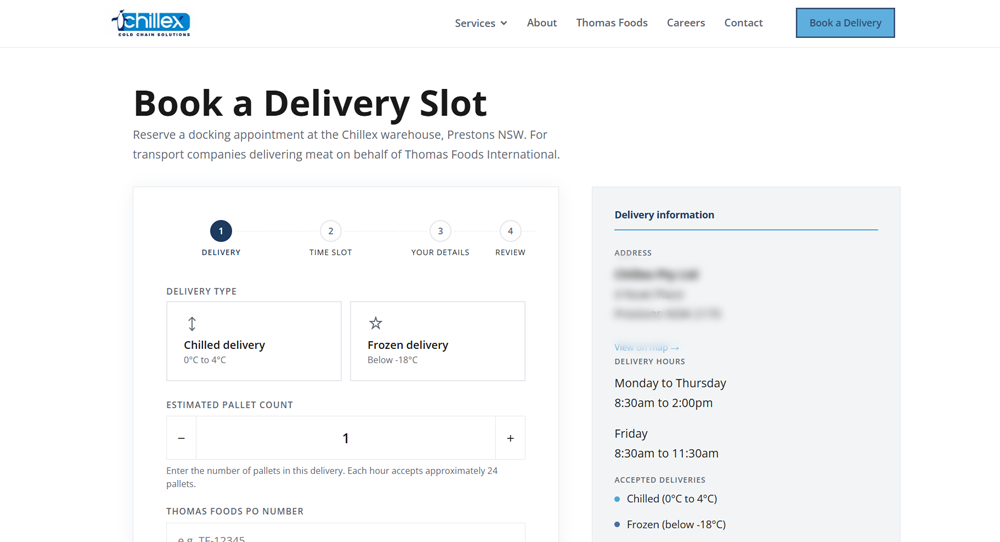The height and width of the screenshot is (542, 1000).
Task: Choose the Chilled delivery card
Action: [254, 341]
